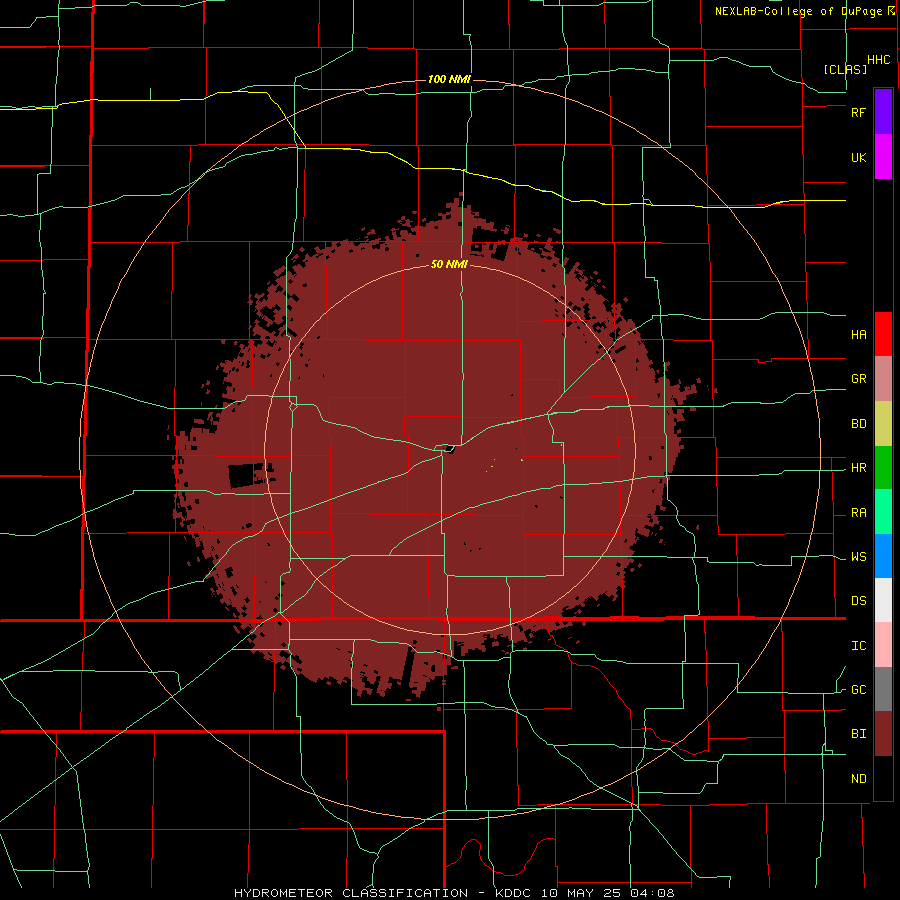Click the UK magenta legend swatch
Image resolution: width=900 pixels, height=900 pixels.
point(883,157)
